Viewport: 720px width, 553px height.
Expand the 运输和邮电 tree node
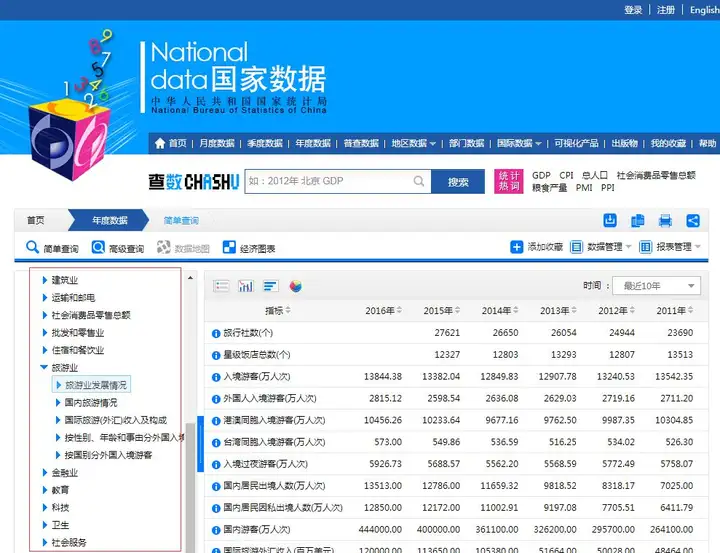click(45, 297)
